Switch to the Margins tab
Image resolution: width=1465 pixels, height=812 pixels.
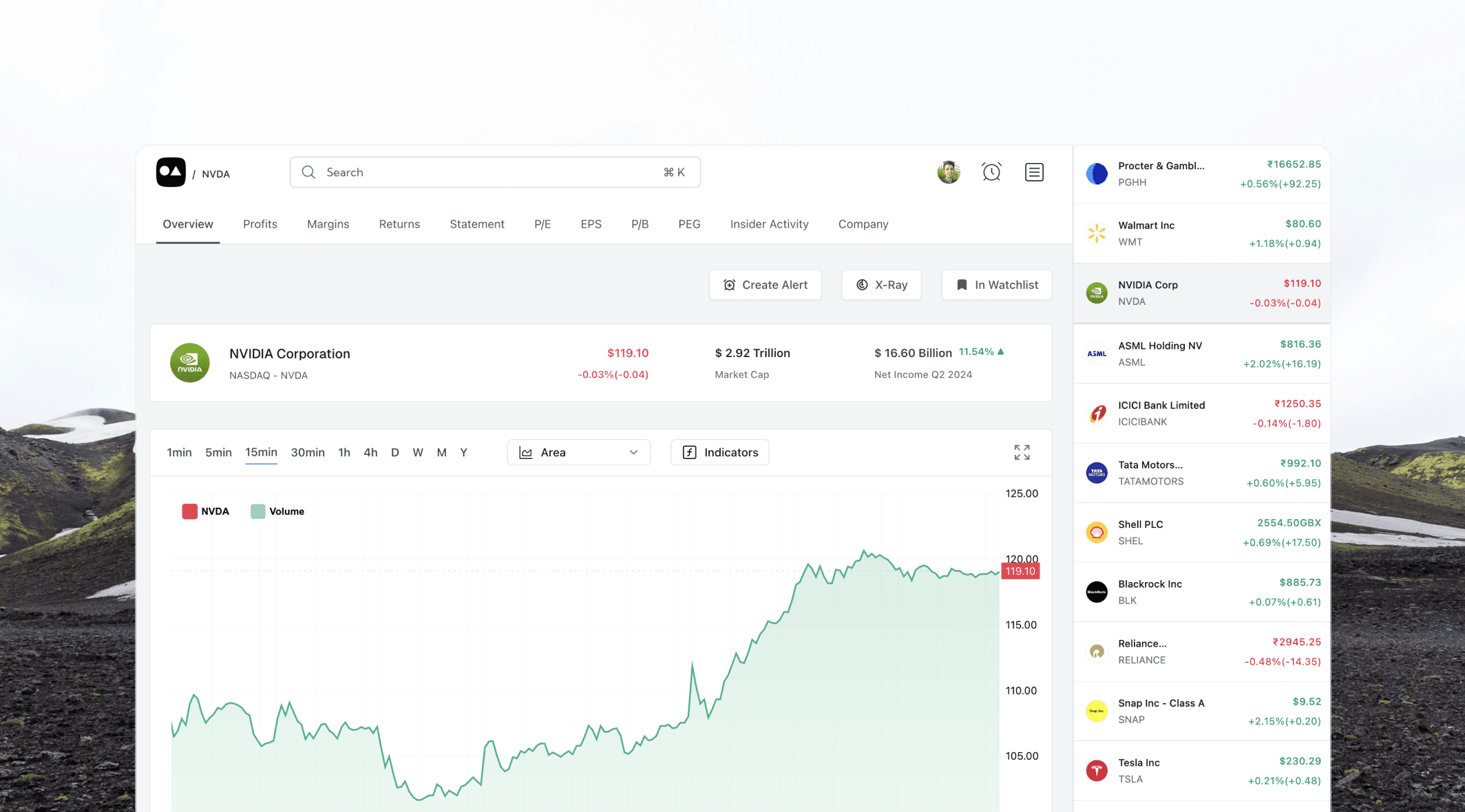[x=328, y=224]
